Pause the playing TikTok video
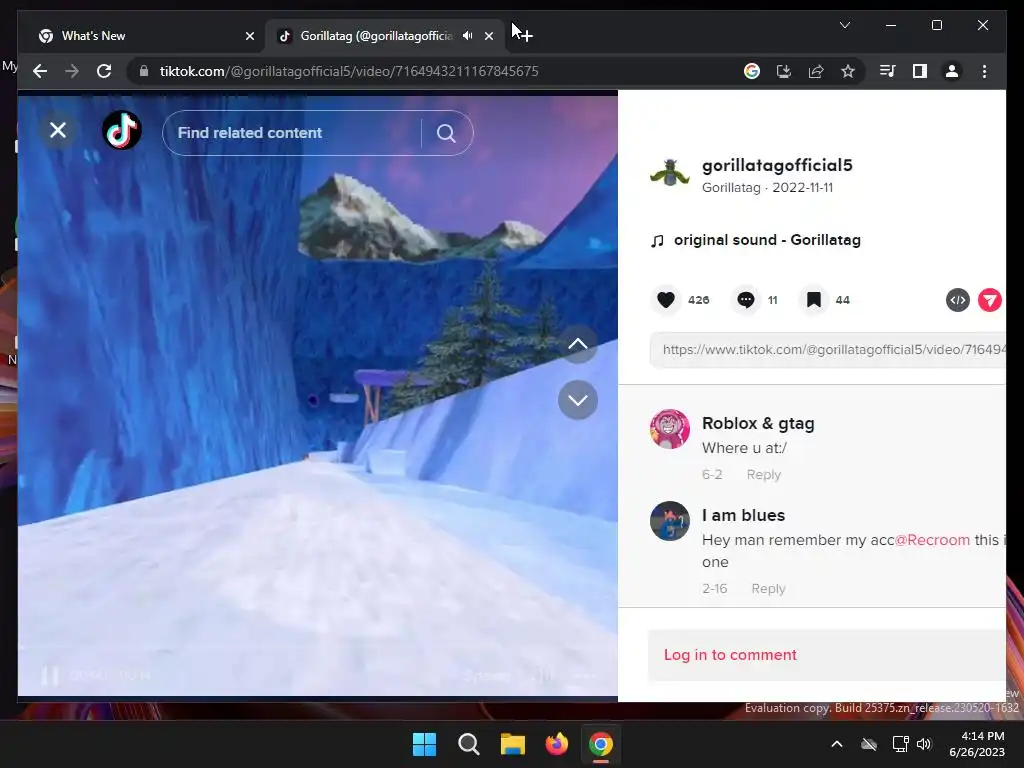 point(50,675)
